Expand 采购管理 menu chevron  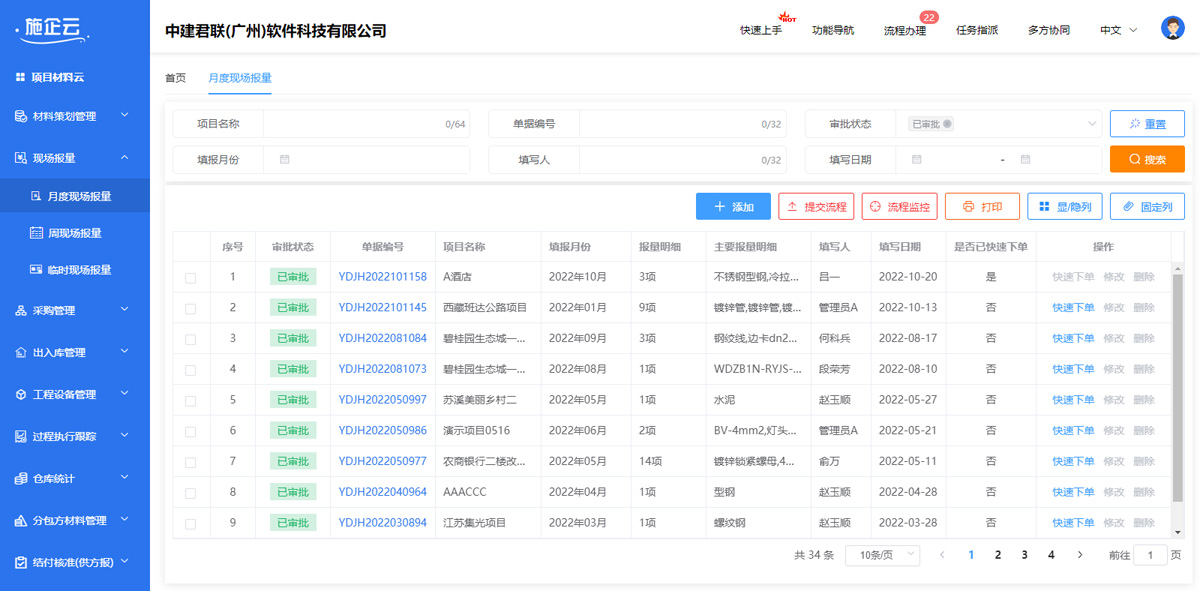pyautogui.click(x=125, y=311)
